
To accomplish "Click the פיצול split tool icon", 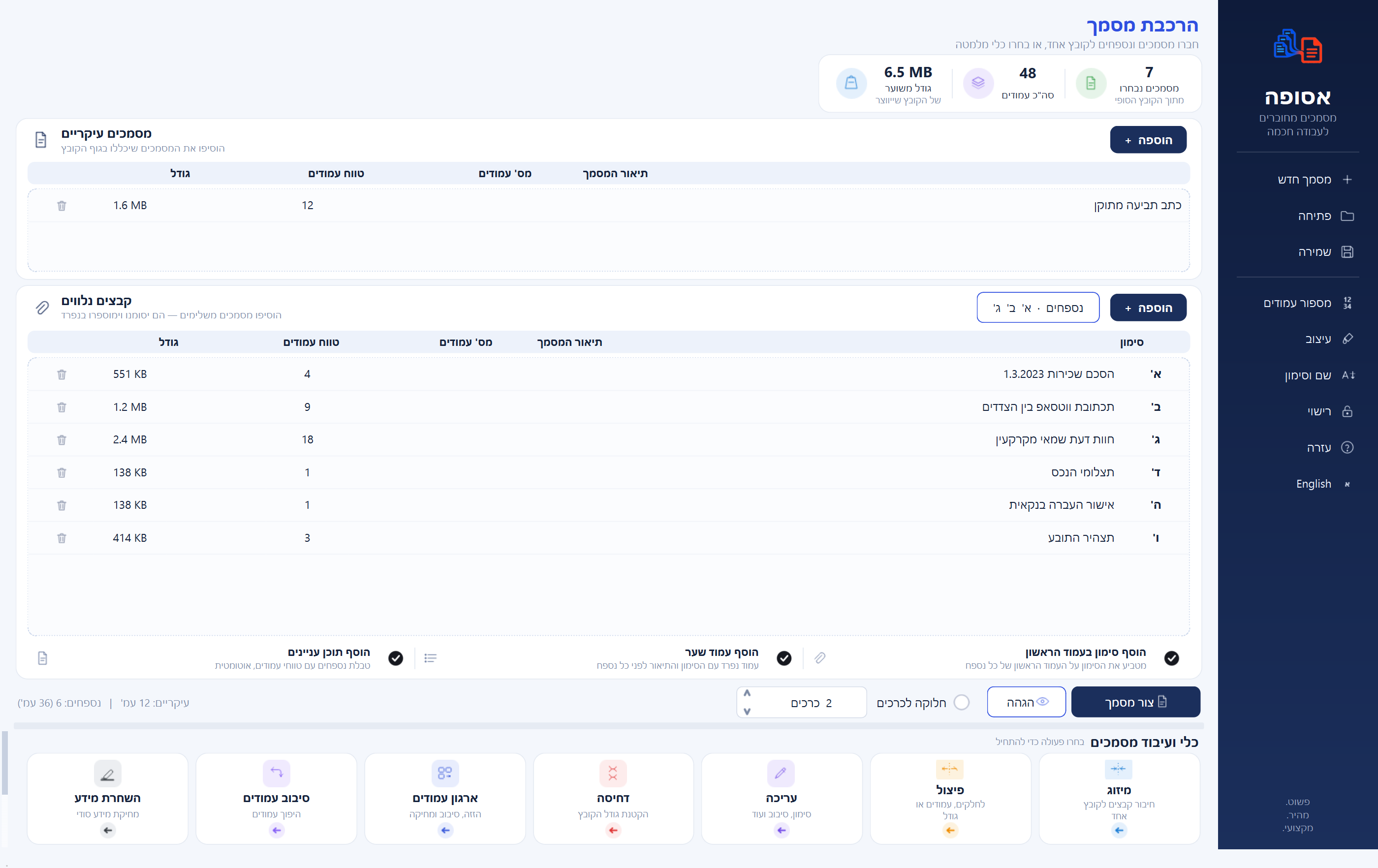I will click(x=950, y=769).
